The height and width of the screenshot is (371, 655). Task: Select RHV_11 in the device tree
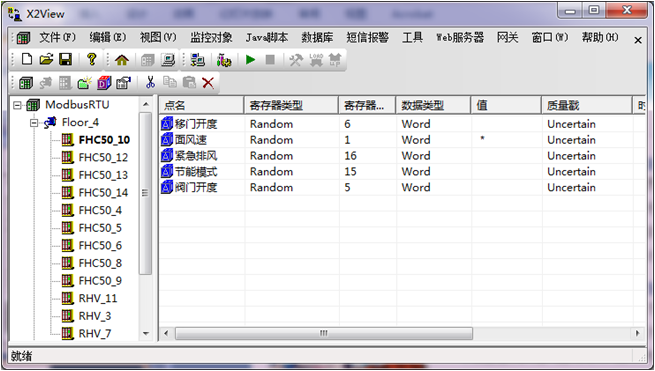coord(98,298)
